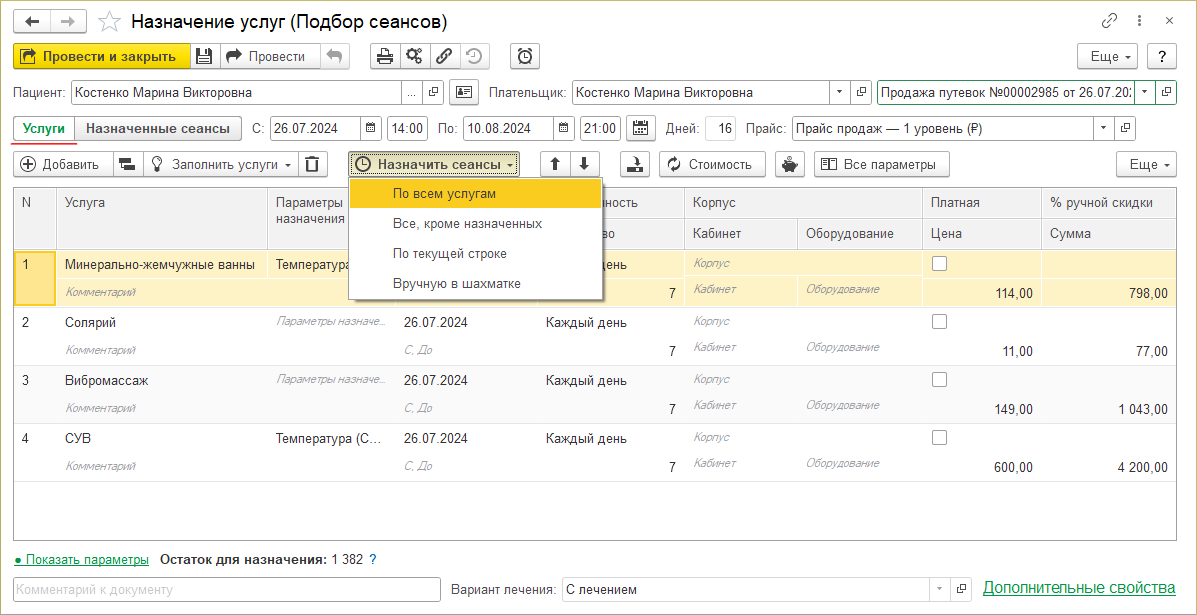Image resolution: width=1197 pixels, height=615 pixels.
Task: Open patient selection with the ellipsis button
Action: (x=412, y=92)
